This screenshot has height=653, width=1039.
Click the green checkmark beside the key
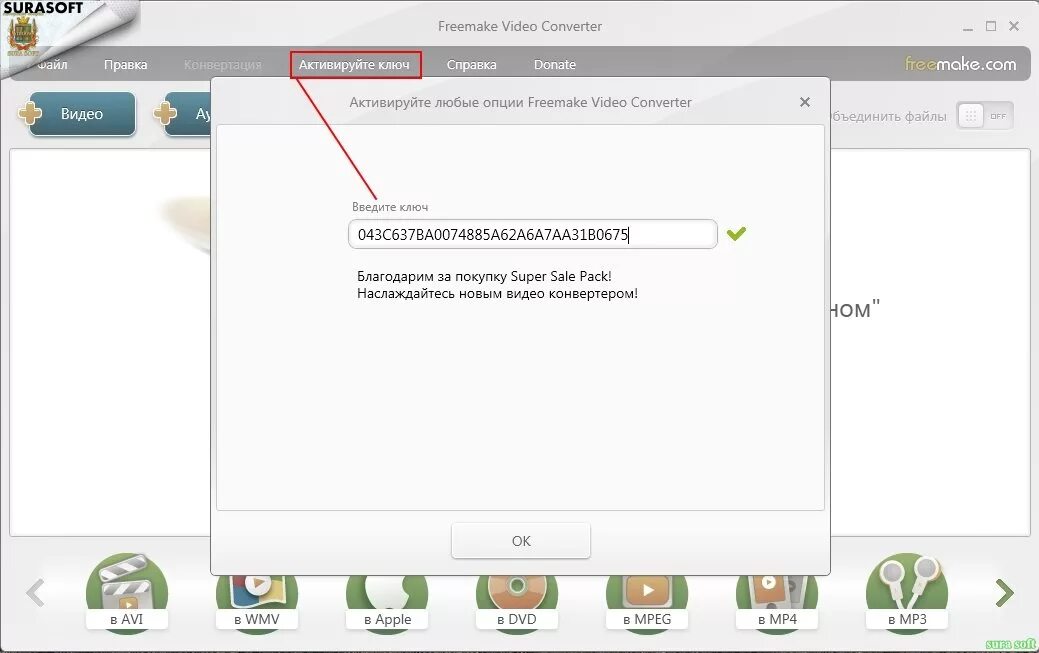736,233
